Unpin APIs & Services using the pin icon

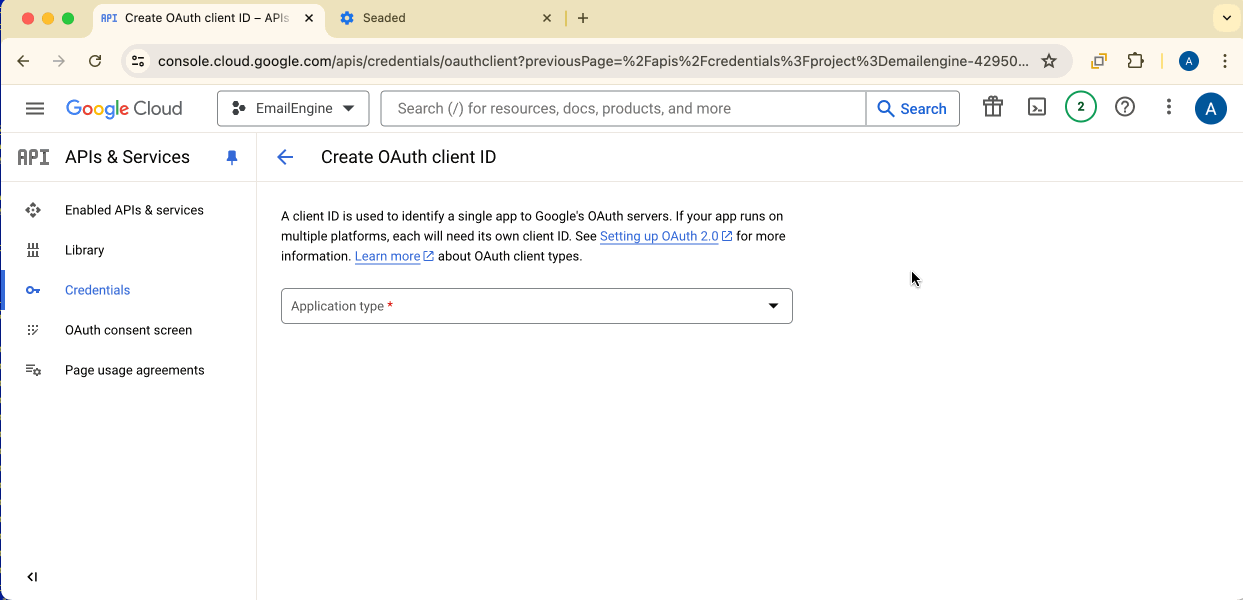(x=231, y=157)
